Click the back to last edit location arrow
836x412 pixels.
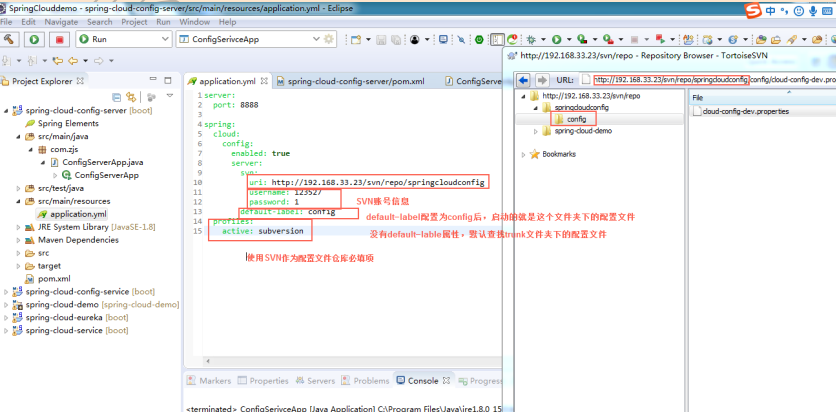coord(57,60)
